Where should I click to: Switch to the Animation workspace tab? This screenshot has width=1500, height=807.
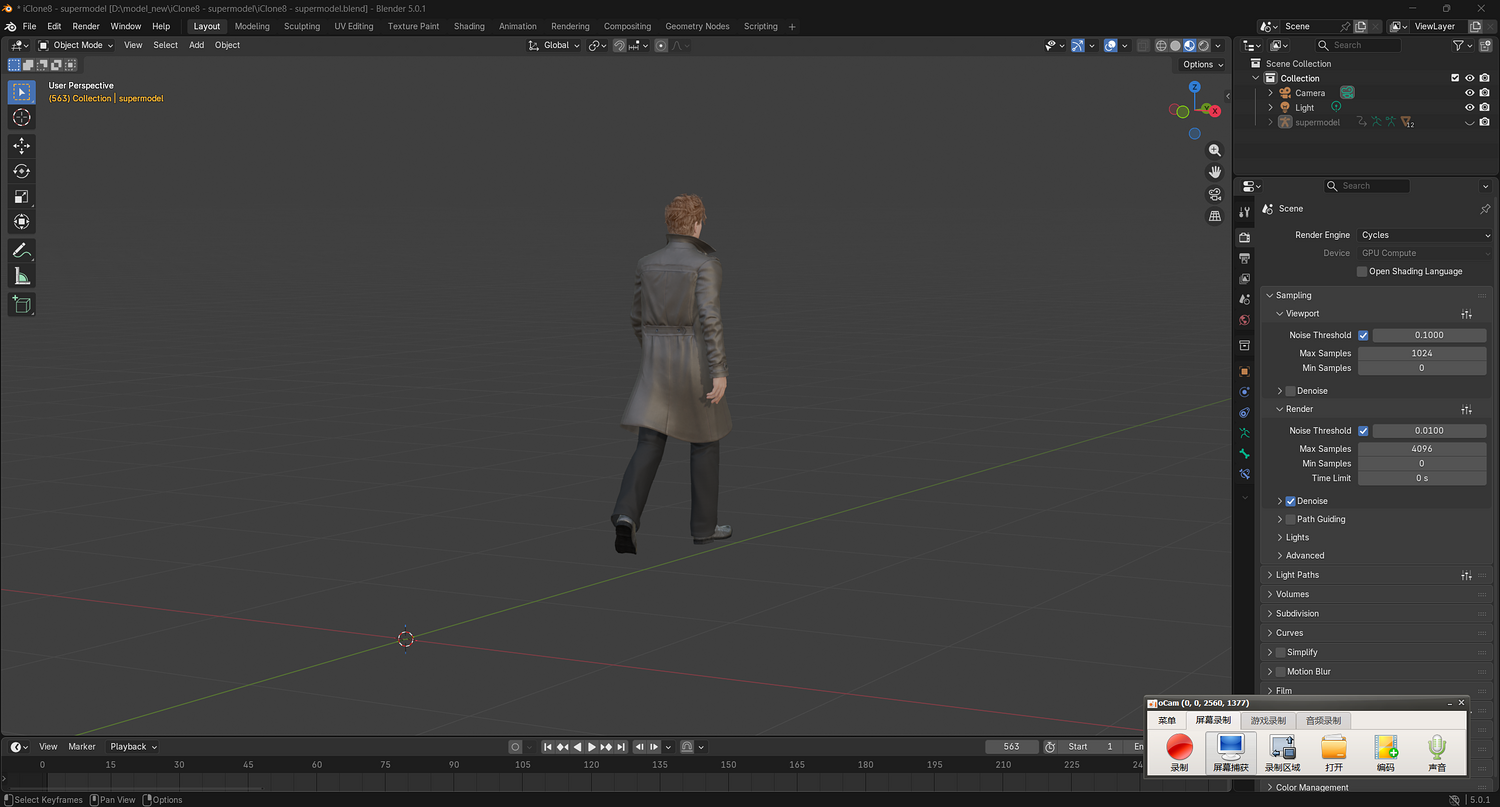coord(517,26)
